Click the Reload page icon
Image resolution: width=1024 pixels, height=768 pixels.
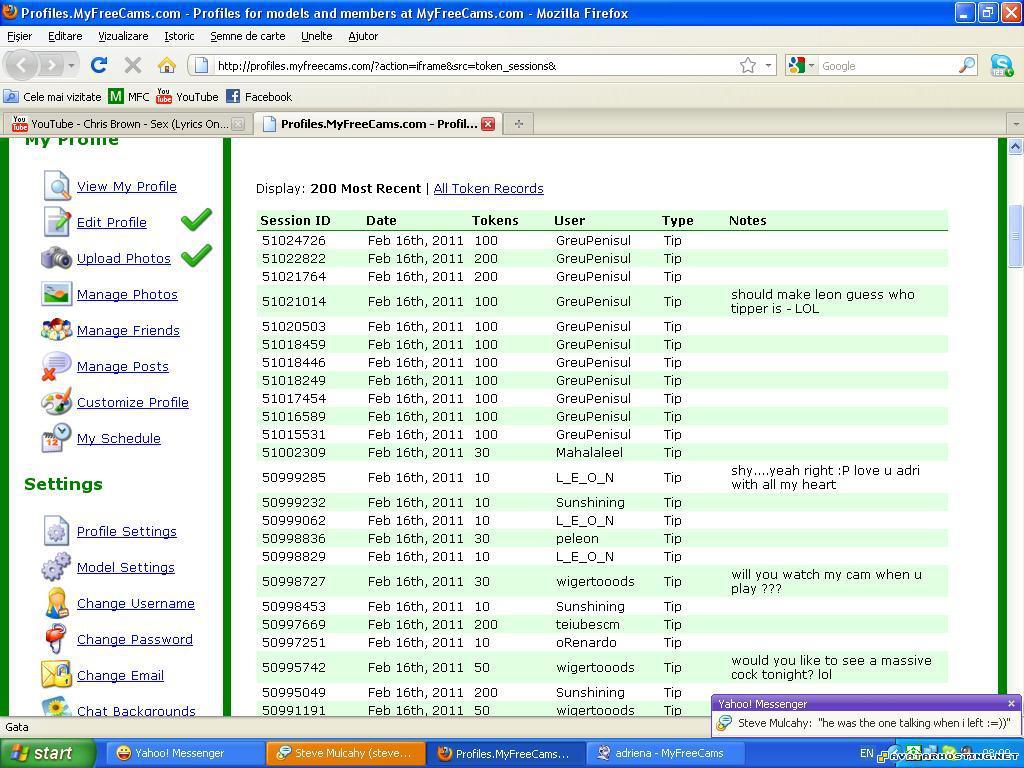(x=98, y=65)
